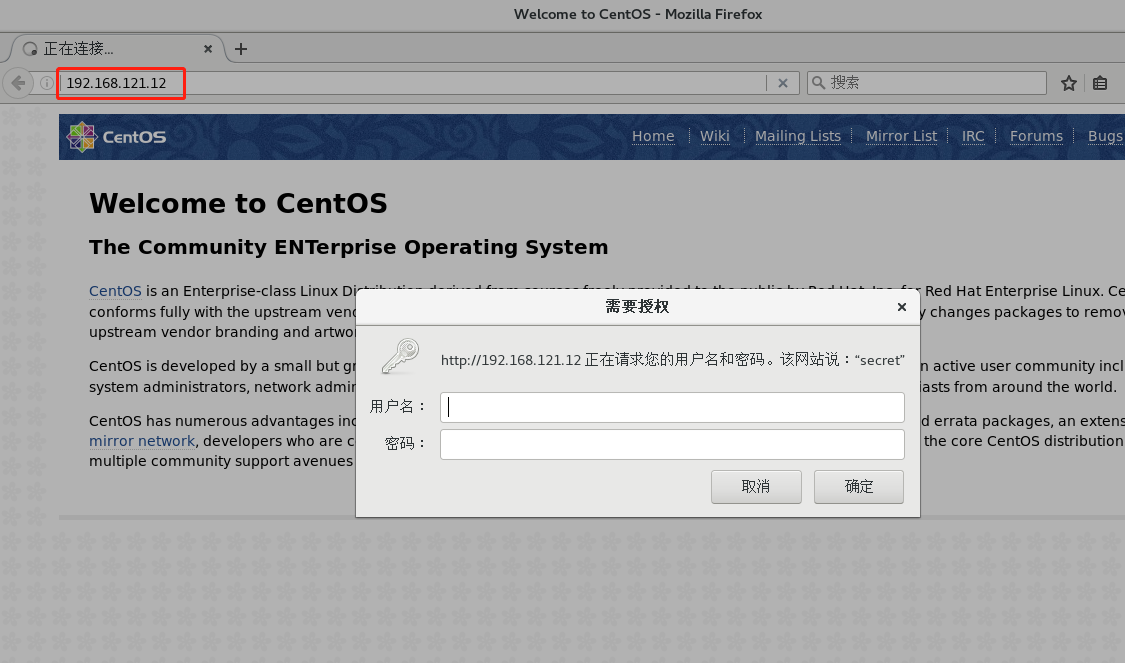Viewport: 1125px width, 663px height.
Task: Click the address bar showing 192.168.121.12
Action: click(x=412, y=83)
